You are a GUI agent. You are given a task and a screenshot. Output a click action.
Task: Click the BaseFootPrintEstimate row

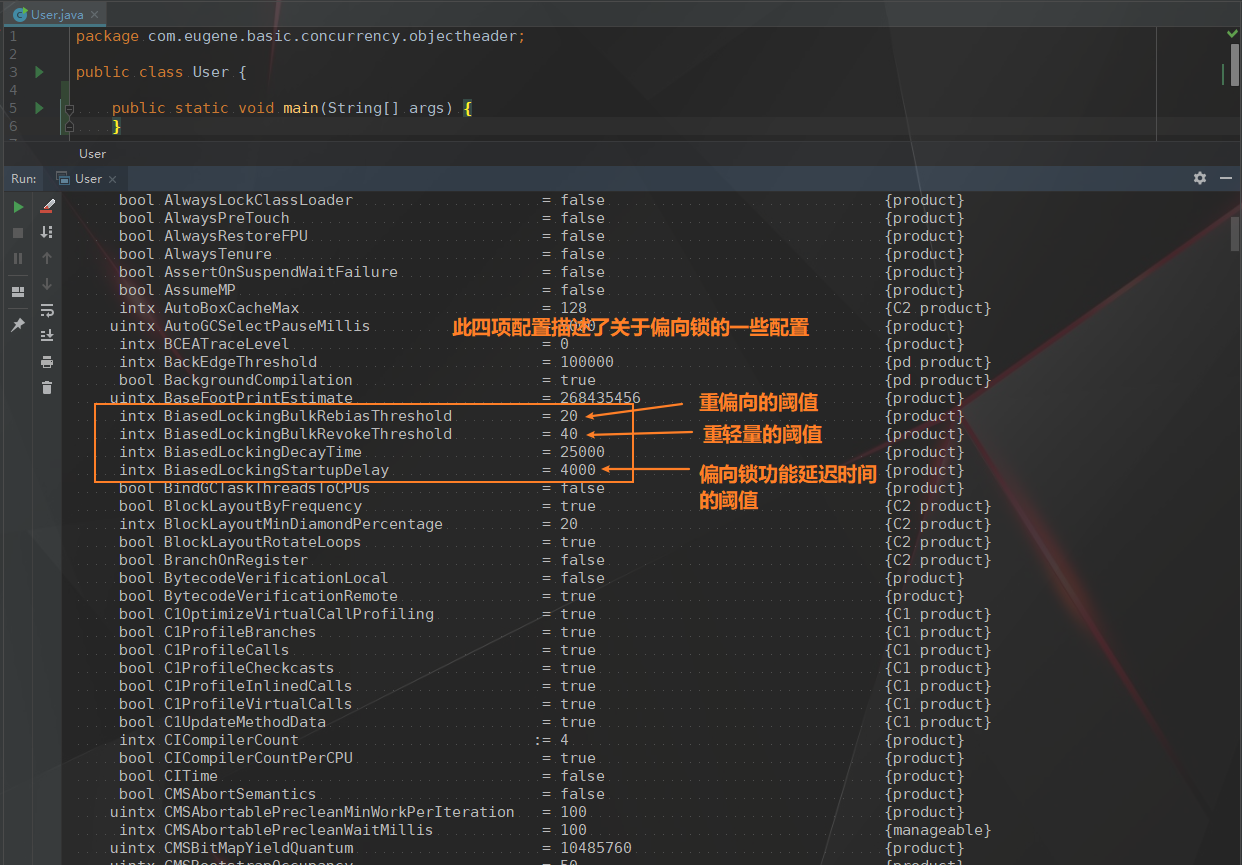click(x=537, y=398)
